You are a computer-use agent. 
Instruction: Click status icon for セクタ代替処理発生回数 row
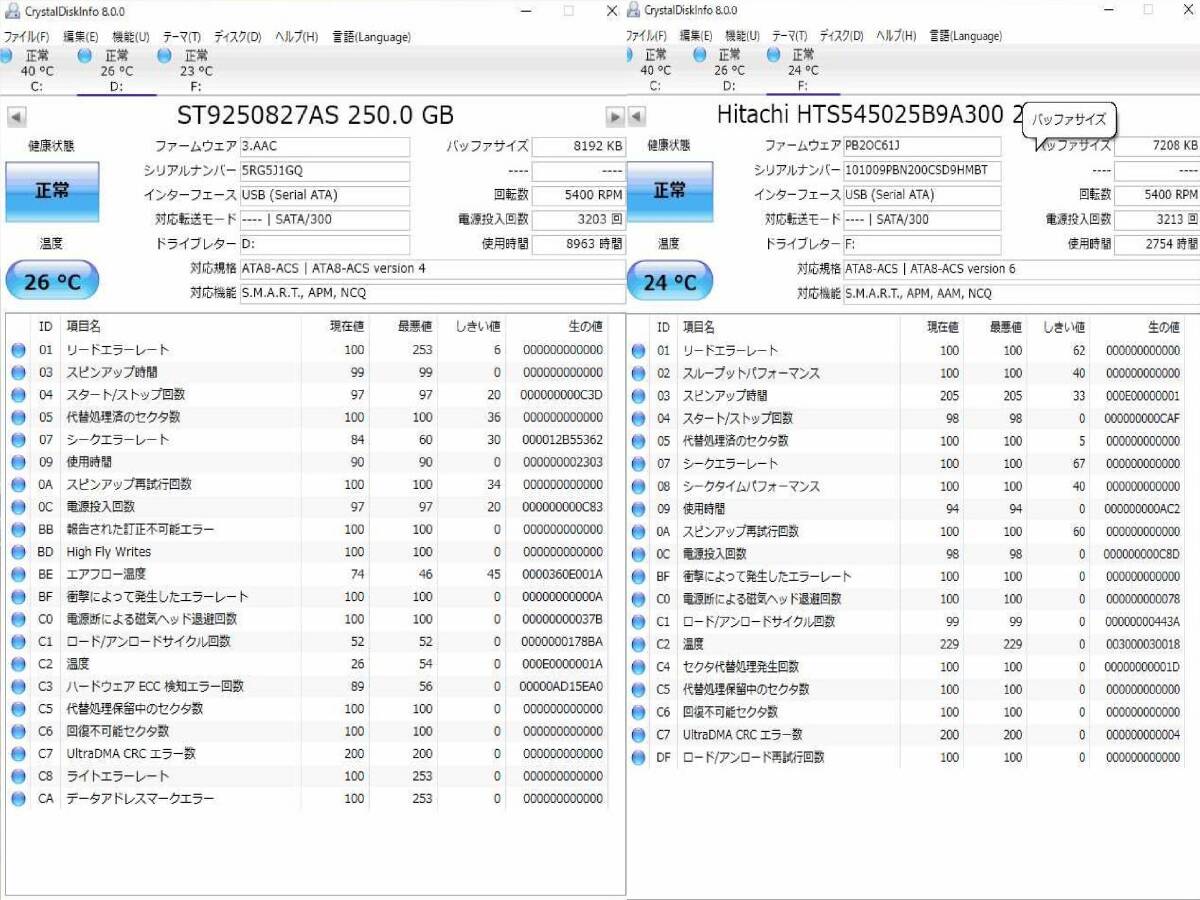638,667
